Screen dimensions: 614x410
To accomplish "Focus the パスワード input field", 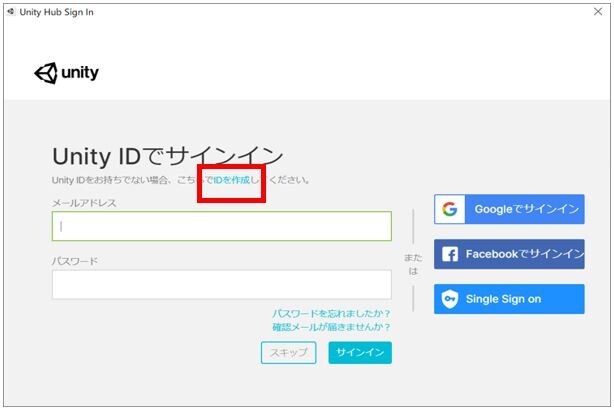I will (222, 284).
